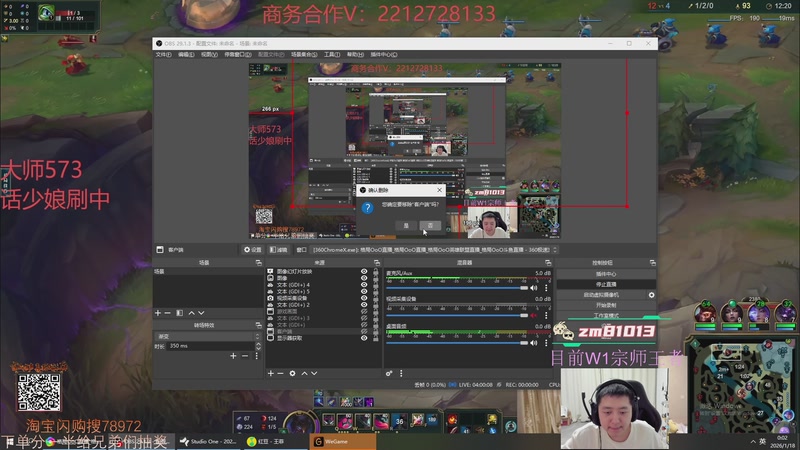Open 视频采集设备 audio three-dot options menu
The height and width of the screenshot is (450, 800).
tap(546, 315)
